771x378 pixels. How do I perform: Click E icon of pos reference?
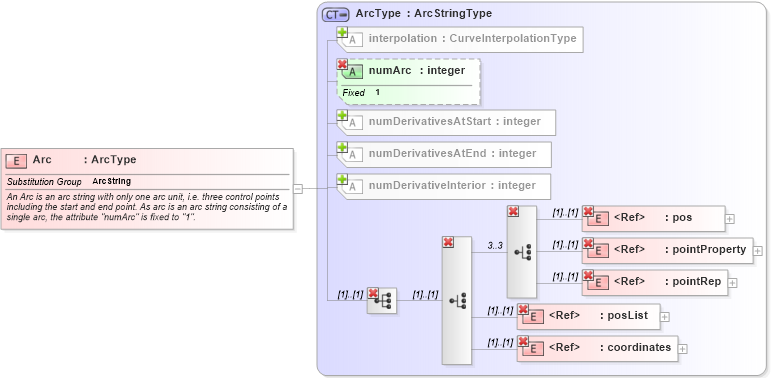598,219
